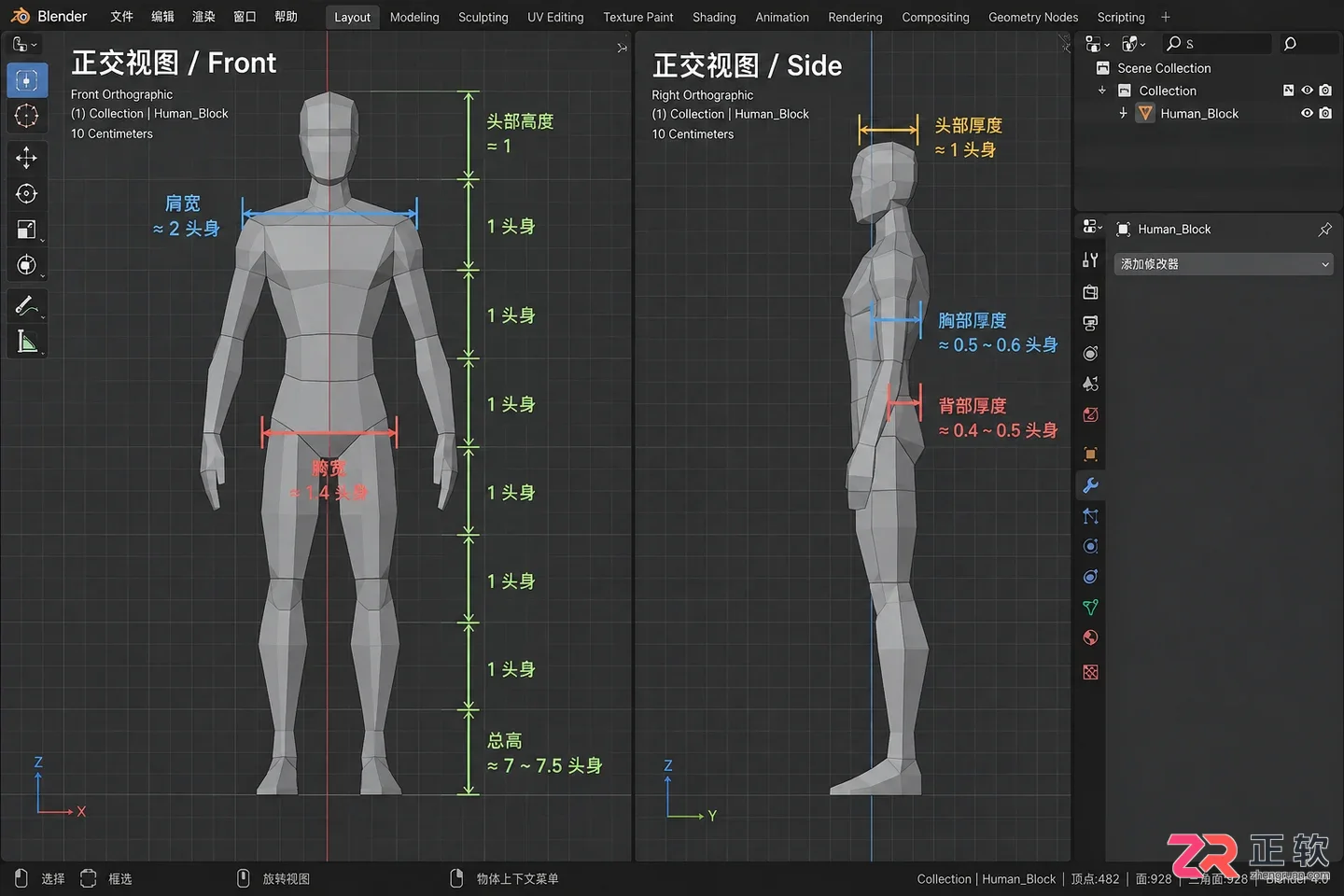Open the 渲染 menu
The width and height of the screenshot is (1344, 896).
pos(203,17)
